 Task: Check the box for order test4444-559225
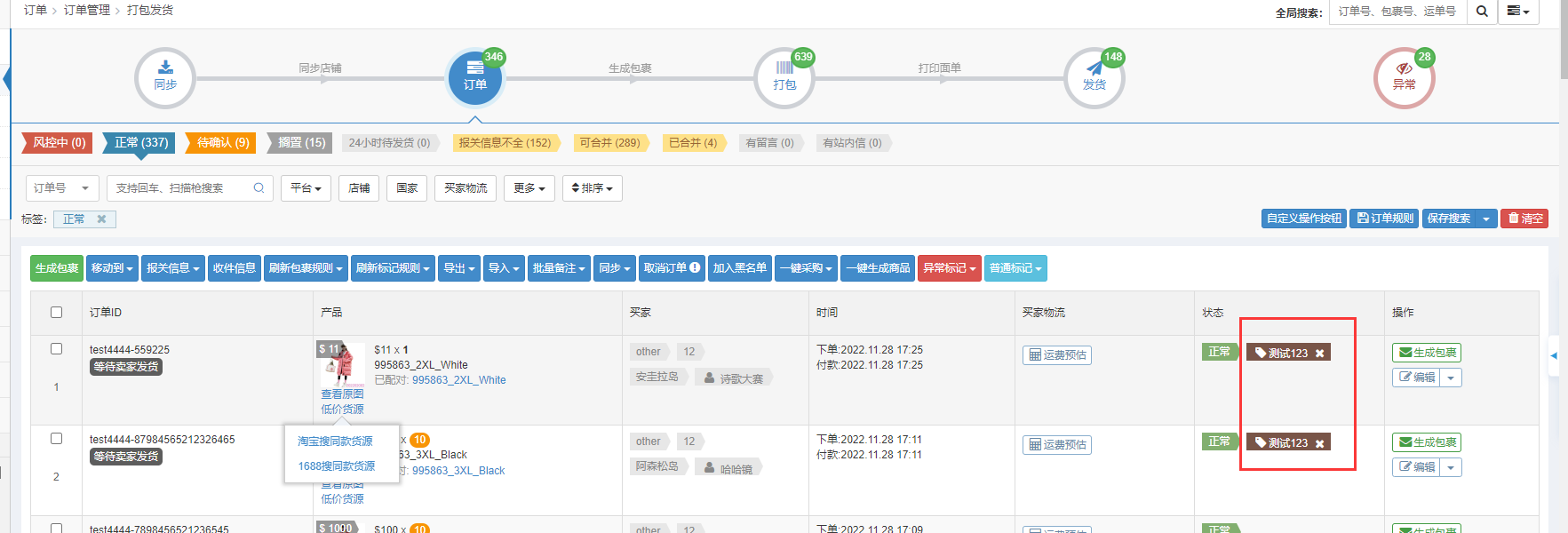[x=57, y=349]
